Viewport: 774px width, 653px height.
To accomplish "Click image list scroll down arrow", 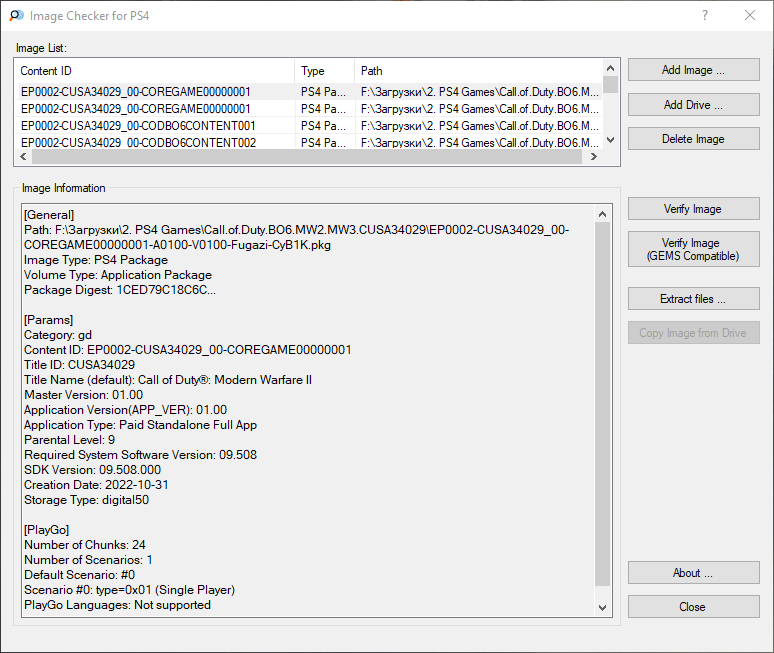I will 610,140.
